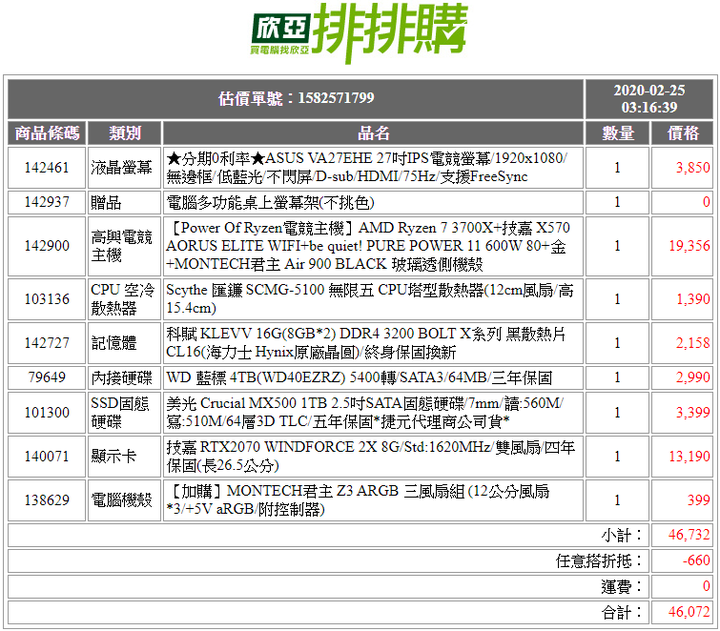This screenshot has width=720, height=631.
Task: Click the 品名 column header
Action: (x=373, y=133)
